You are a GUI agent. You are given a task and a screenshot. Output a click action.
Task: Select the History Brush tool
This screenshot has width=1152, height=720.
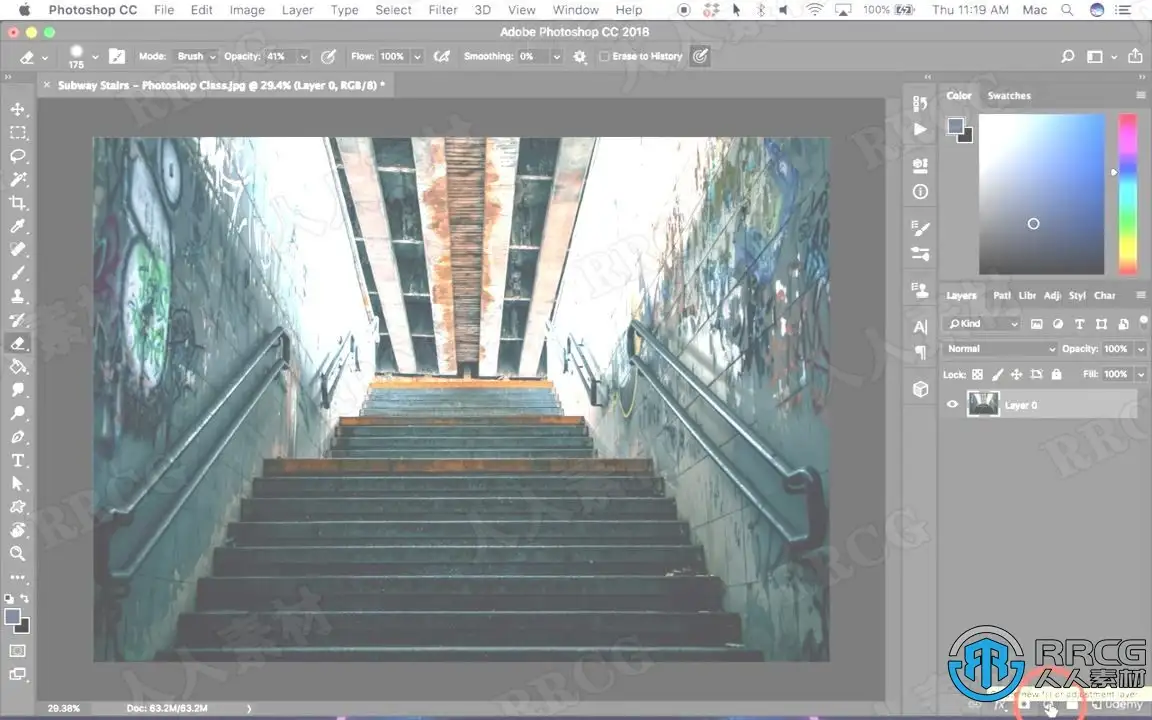coord(18,320)
